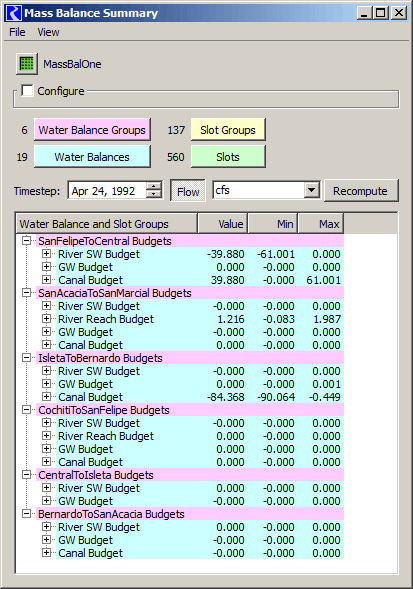
Task: Click the RiverWare logo in the title bar
Action: [14, 13]
